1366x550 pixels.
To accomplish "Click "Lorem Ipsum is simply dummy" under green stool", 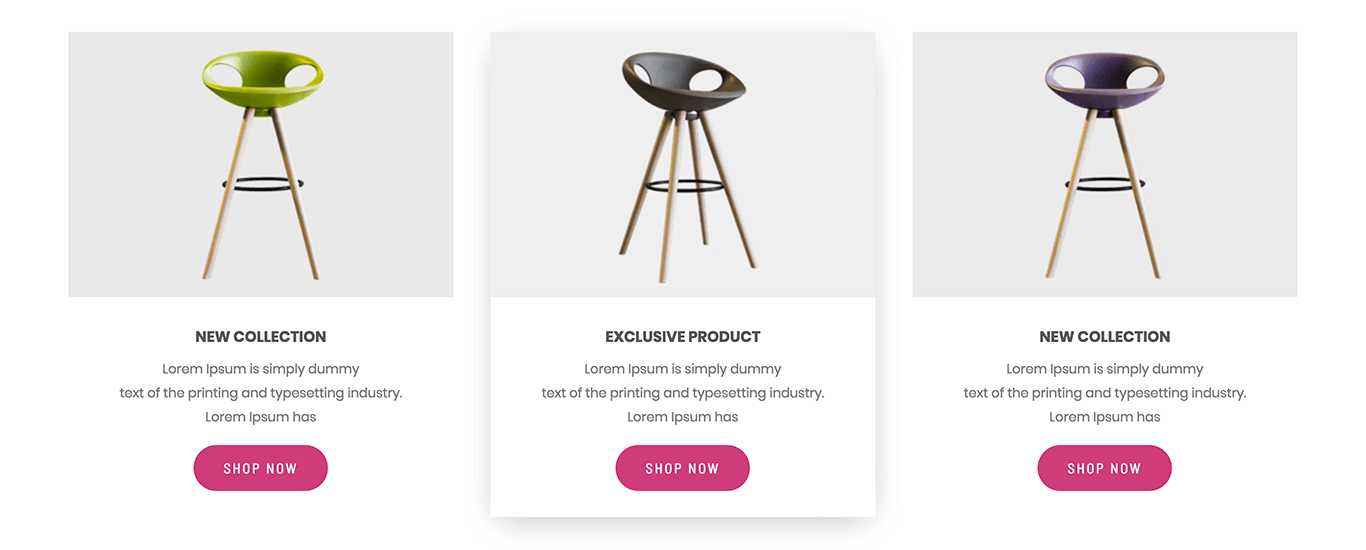I will point(261,369).
